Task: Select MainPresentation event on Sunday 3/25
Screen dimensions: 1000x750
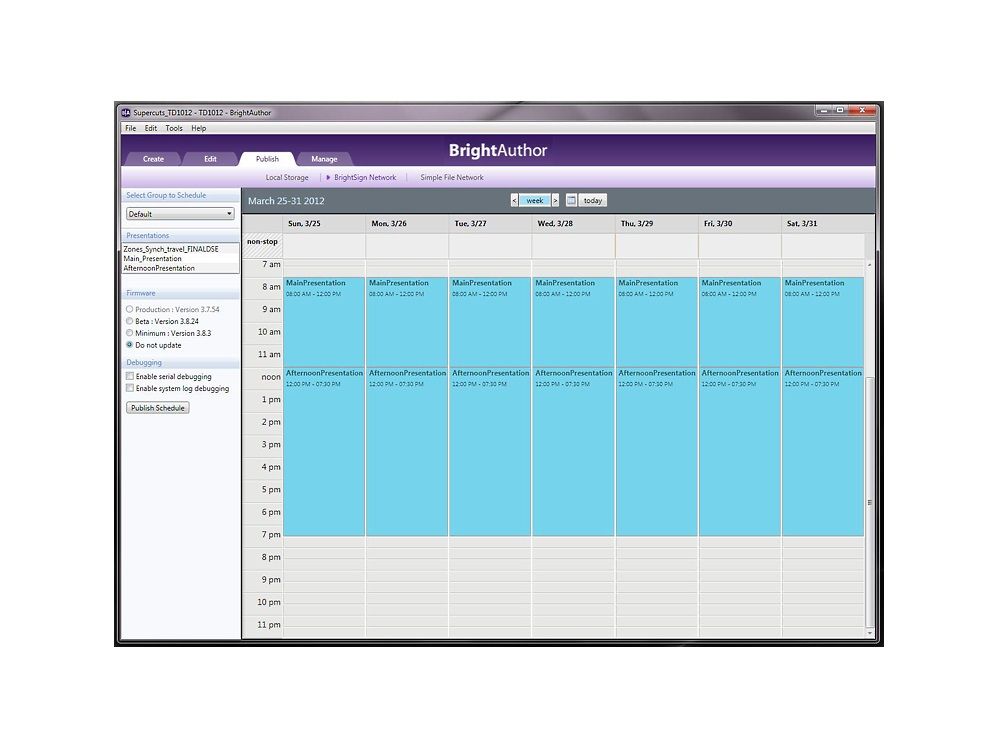Action: pos(324,322)
